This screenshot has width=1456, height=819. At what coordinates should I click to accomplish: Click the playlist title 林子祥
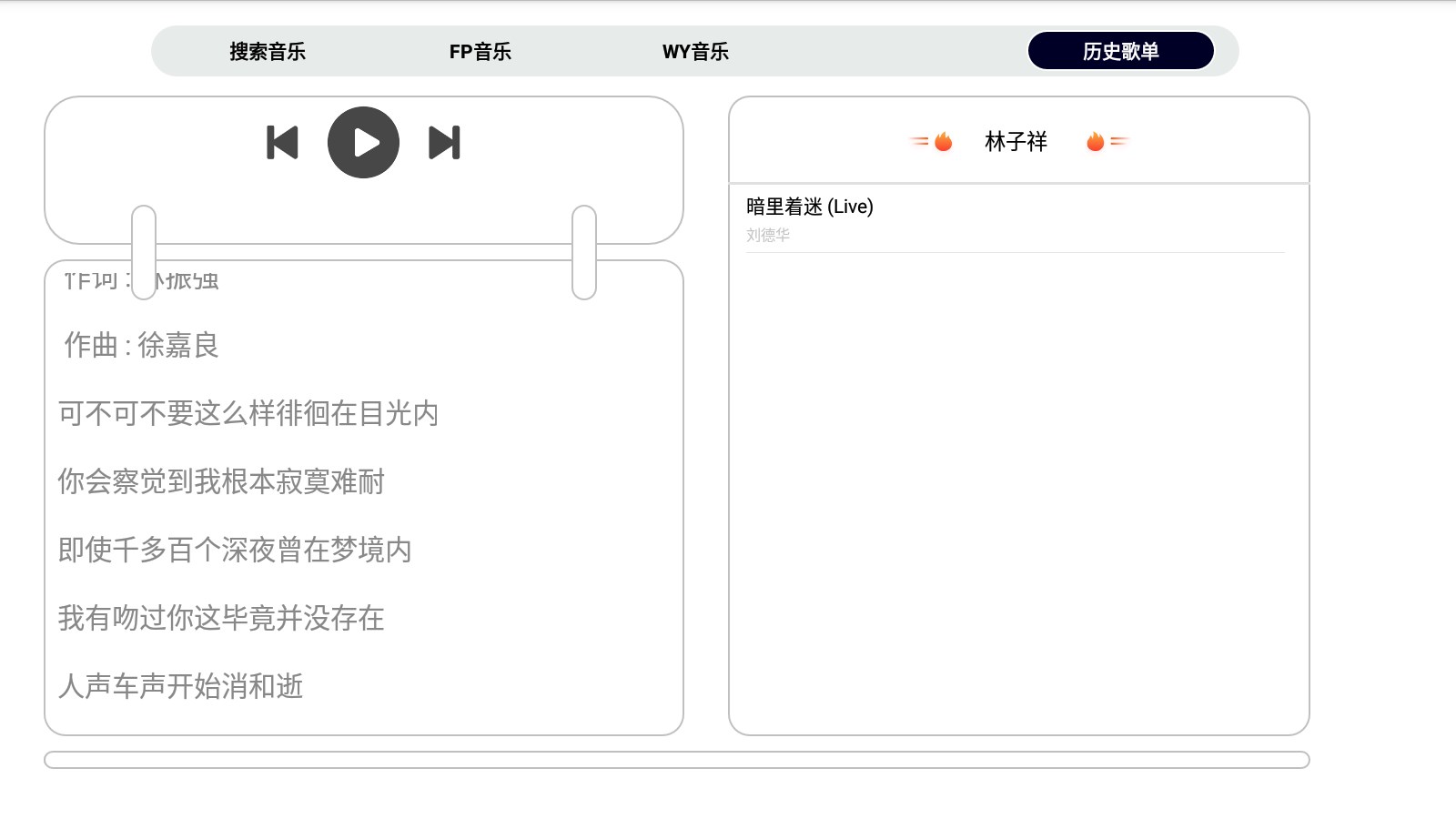pyautogui.click(x=1015, y=141)
